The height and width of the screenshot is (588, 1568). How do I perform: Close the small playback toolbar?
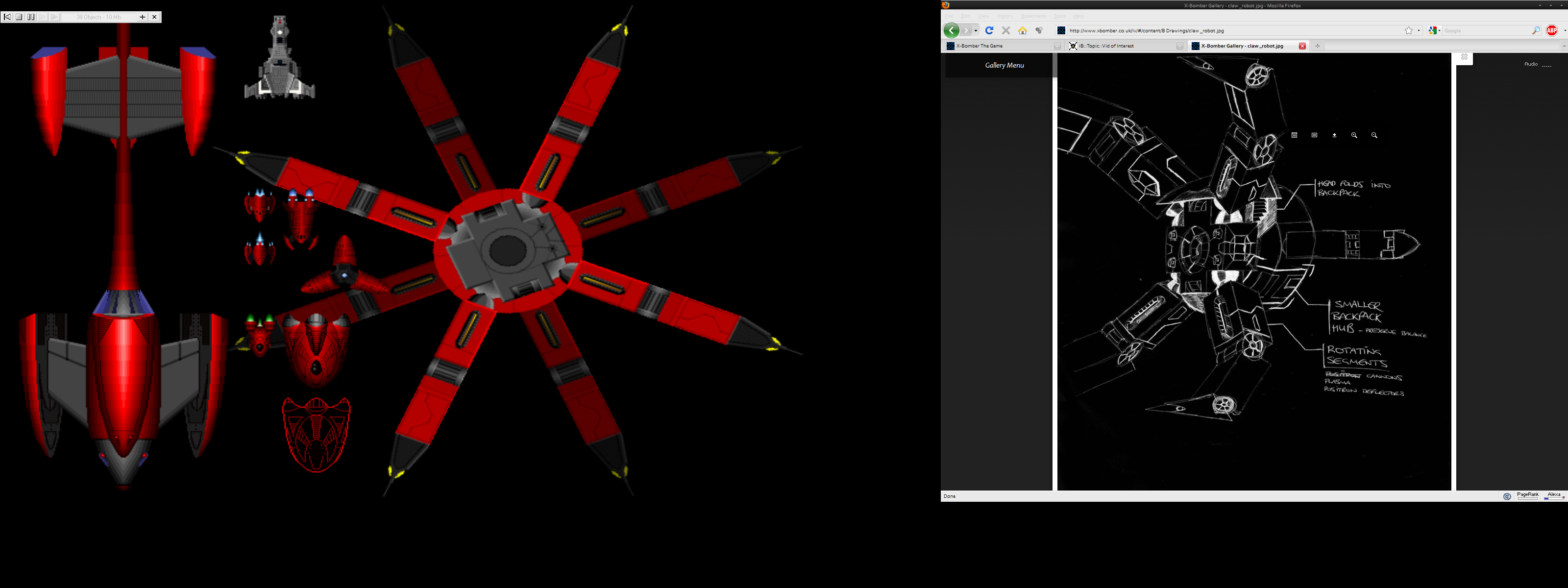(155, 17)
